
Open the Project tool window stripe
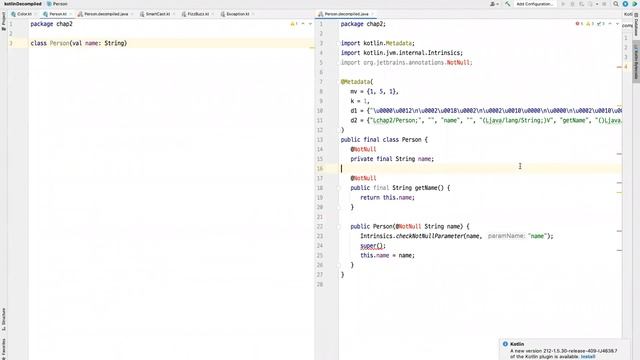tap(4, 21)
